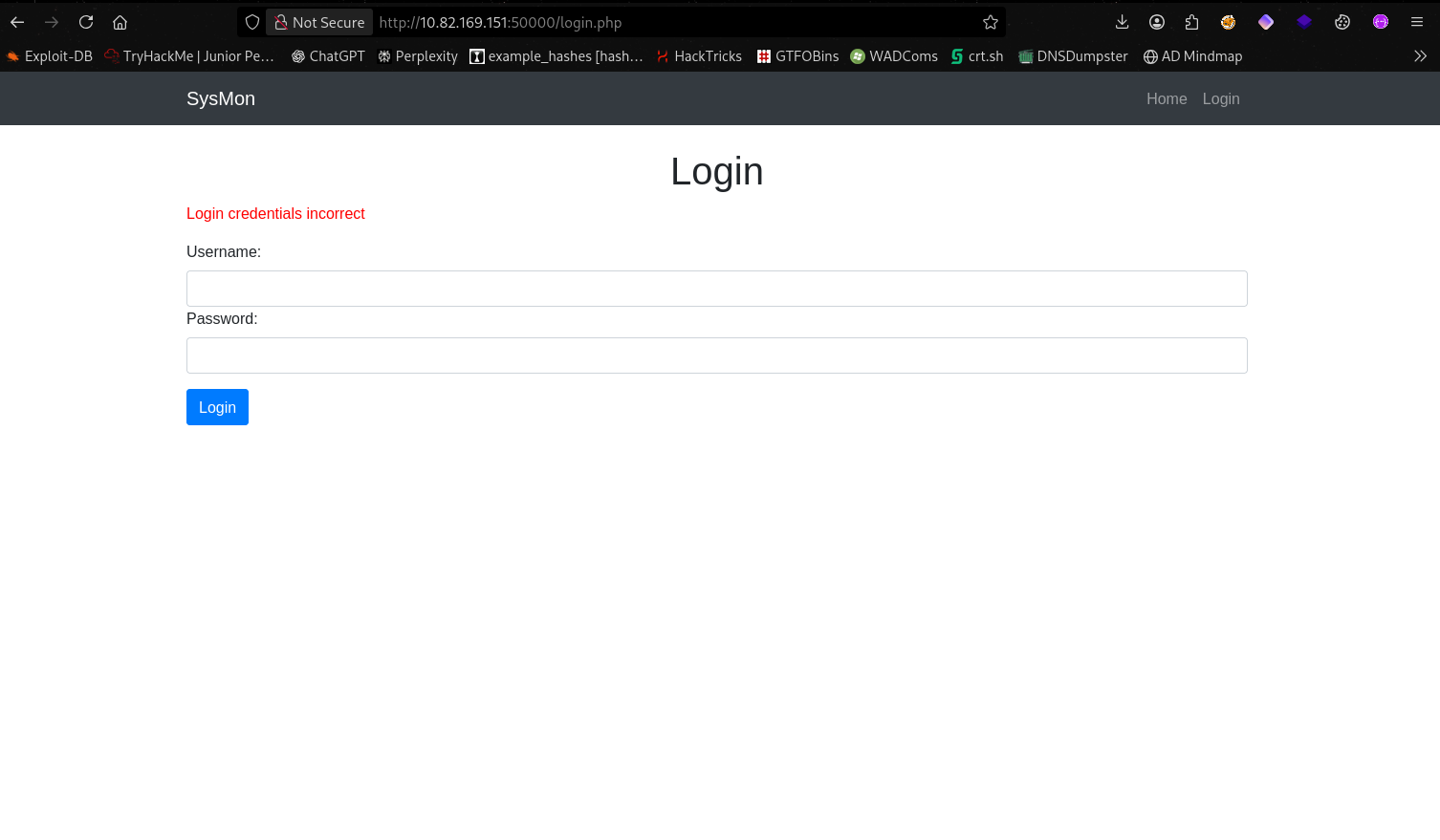Reload the current page

pos(86,22)
